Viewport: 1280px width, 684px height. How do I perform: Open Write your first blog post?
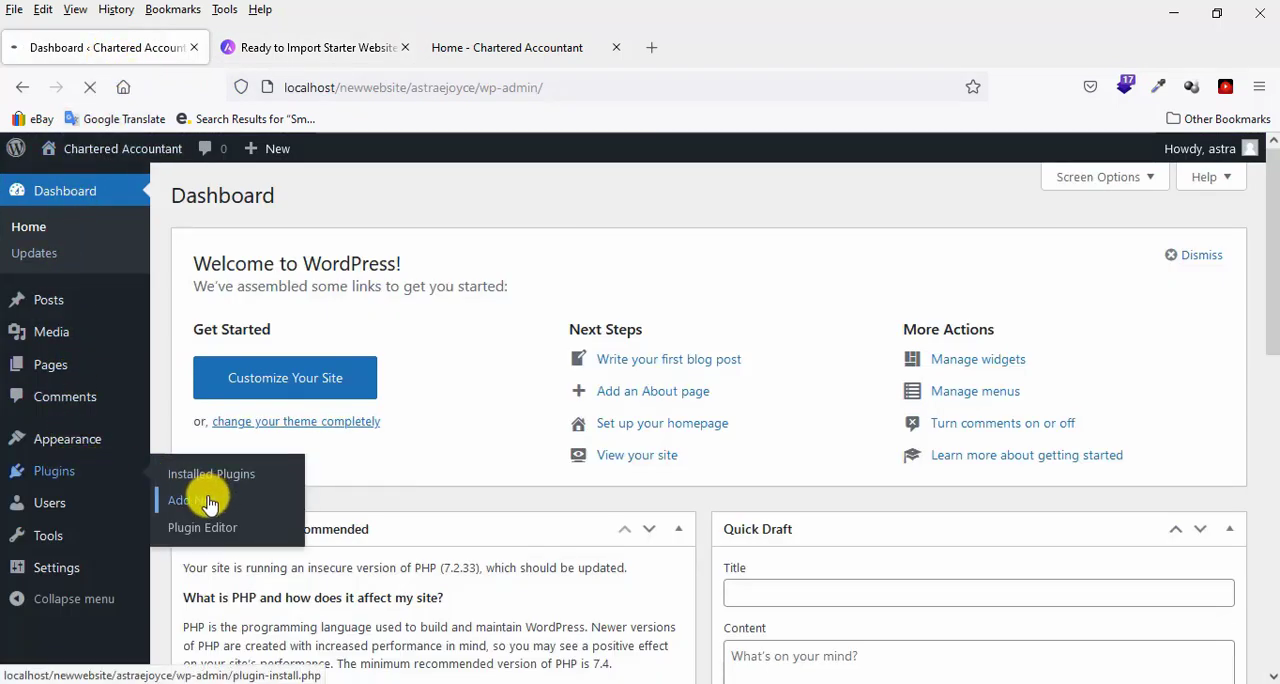669,359
